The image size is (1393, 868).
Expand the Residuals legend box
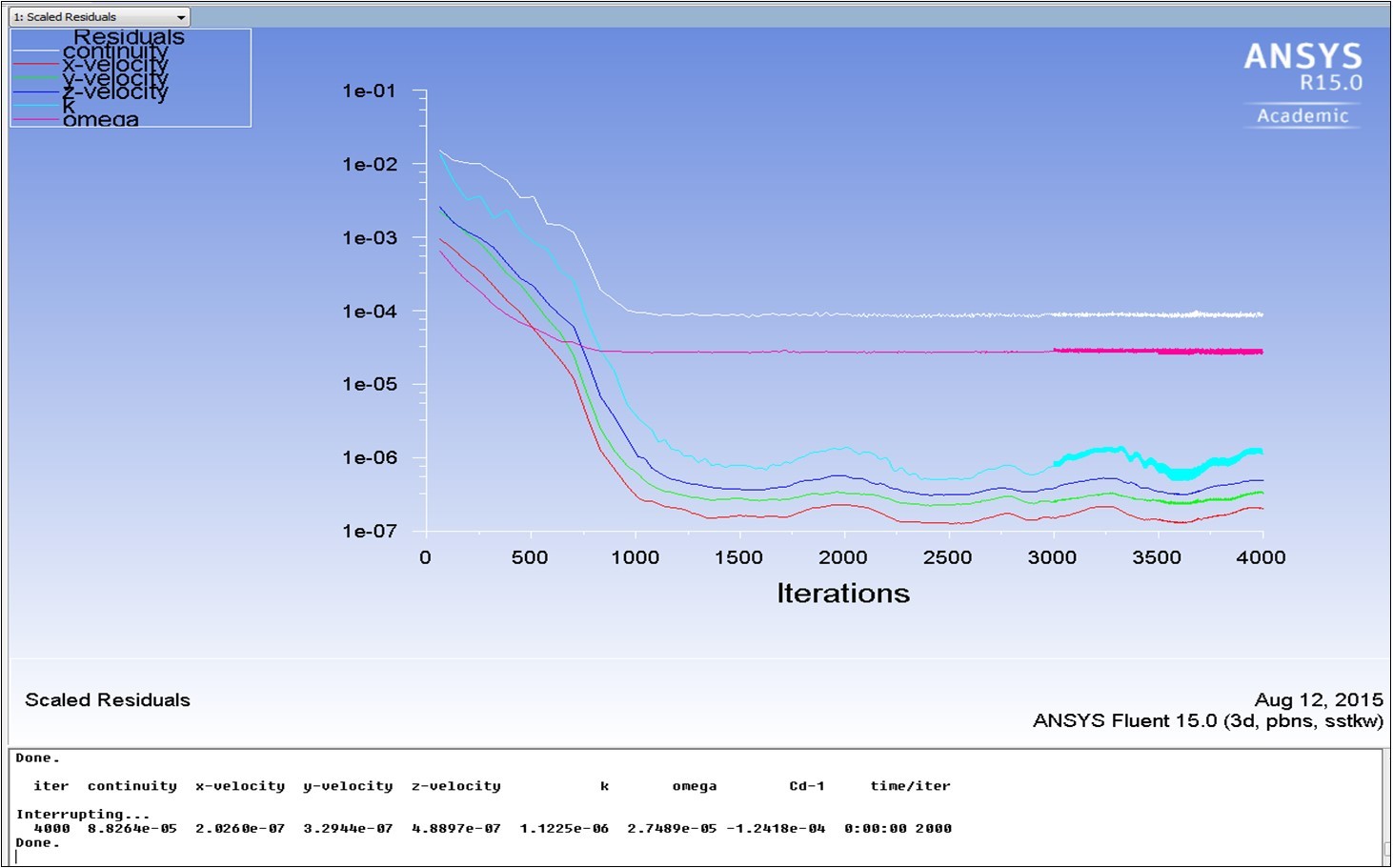129,38
